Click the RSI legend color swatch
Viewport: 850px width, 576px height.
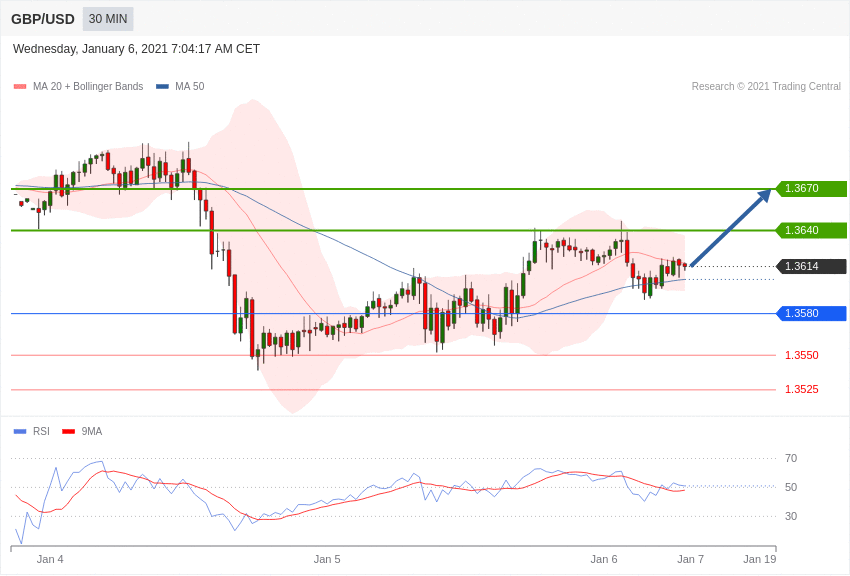20,432
